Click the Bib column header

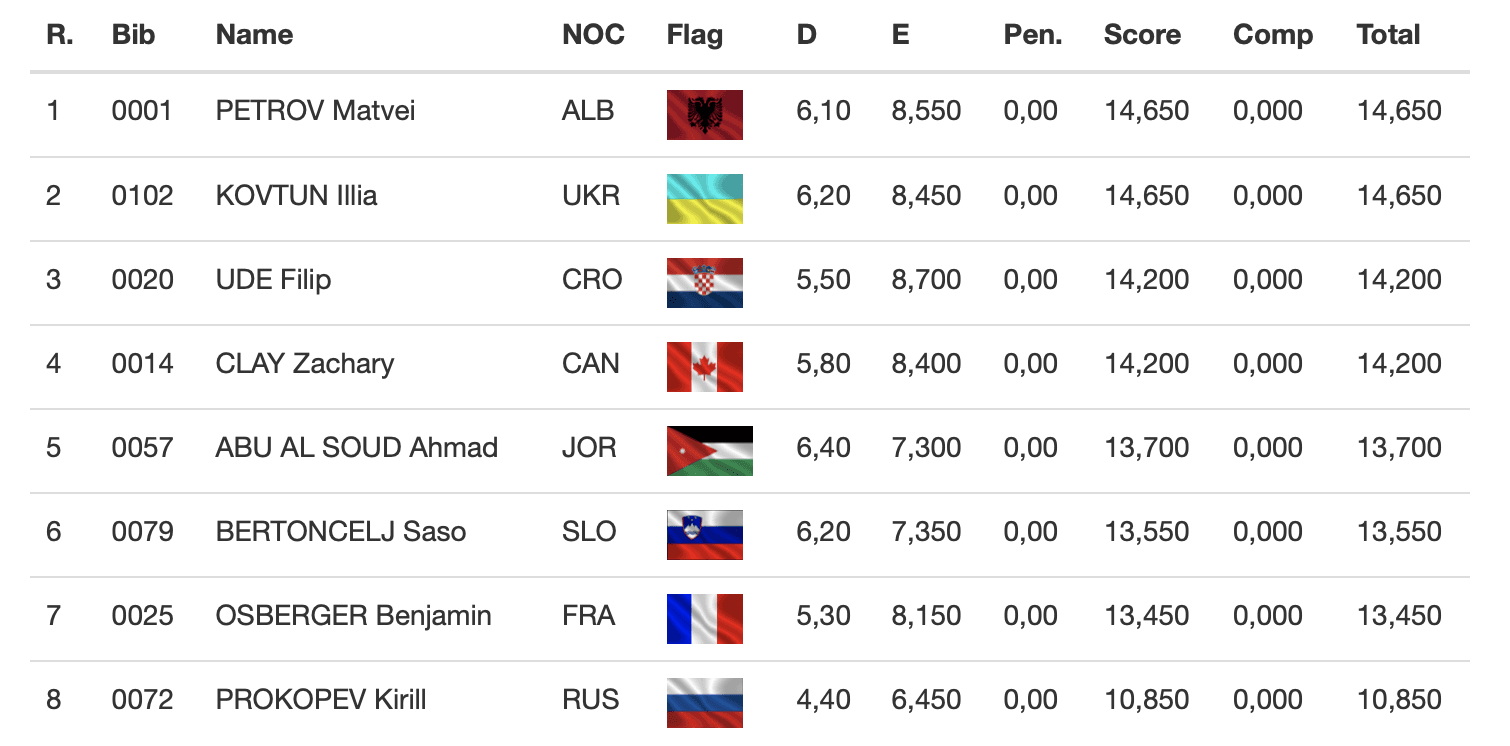(x=134, y=35)
